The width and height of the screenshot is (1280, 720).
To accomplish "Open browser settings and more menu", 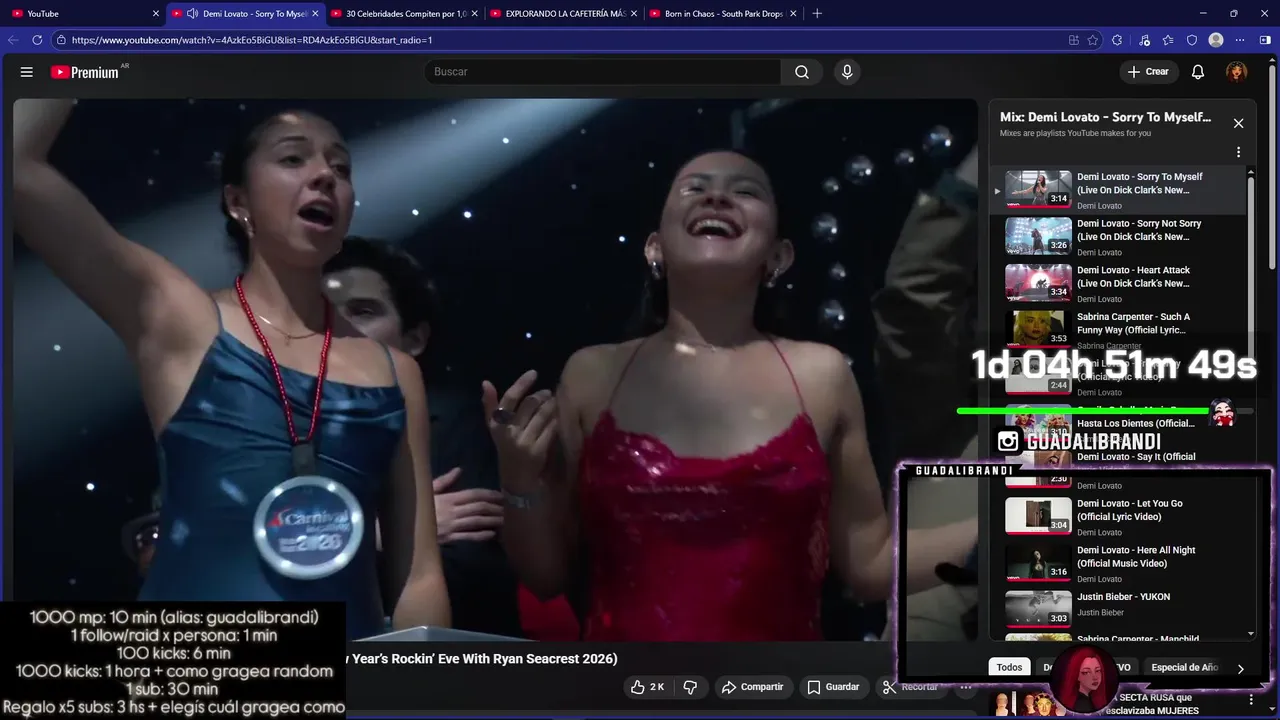I will pyautogui.click(x=1240, y=40).
